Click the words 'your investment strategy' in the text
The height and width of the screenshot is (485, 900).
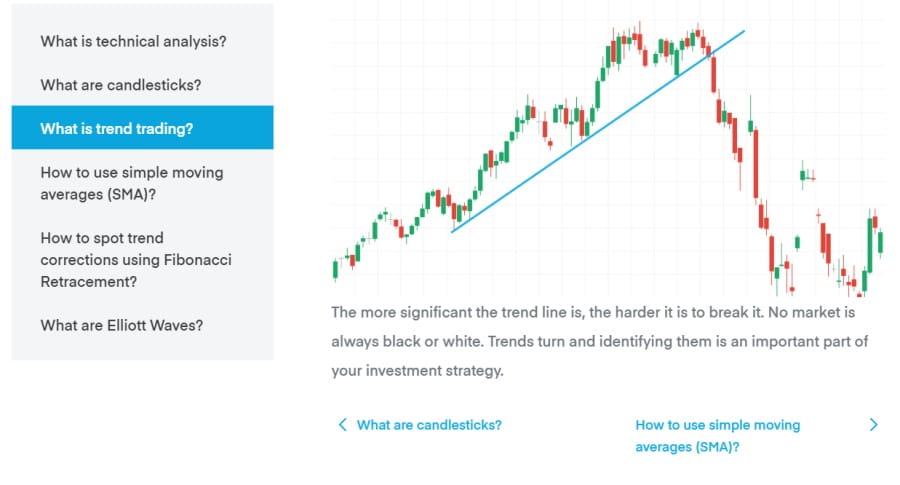pos(417,371)
